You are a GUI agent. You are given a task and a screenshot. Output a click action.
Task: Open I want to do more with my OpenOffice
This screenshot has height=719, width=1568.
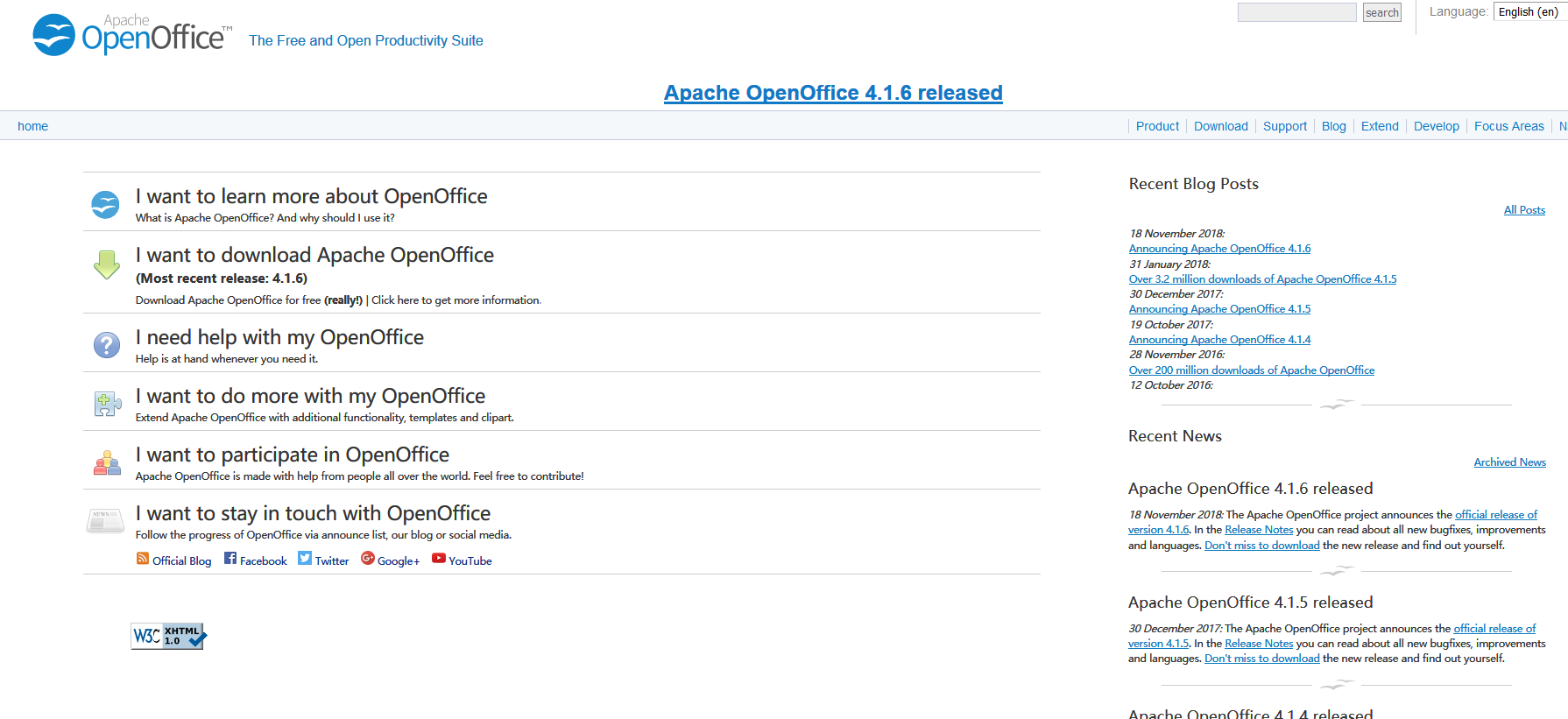point(310,396)
